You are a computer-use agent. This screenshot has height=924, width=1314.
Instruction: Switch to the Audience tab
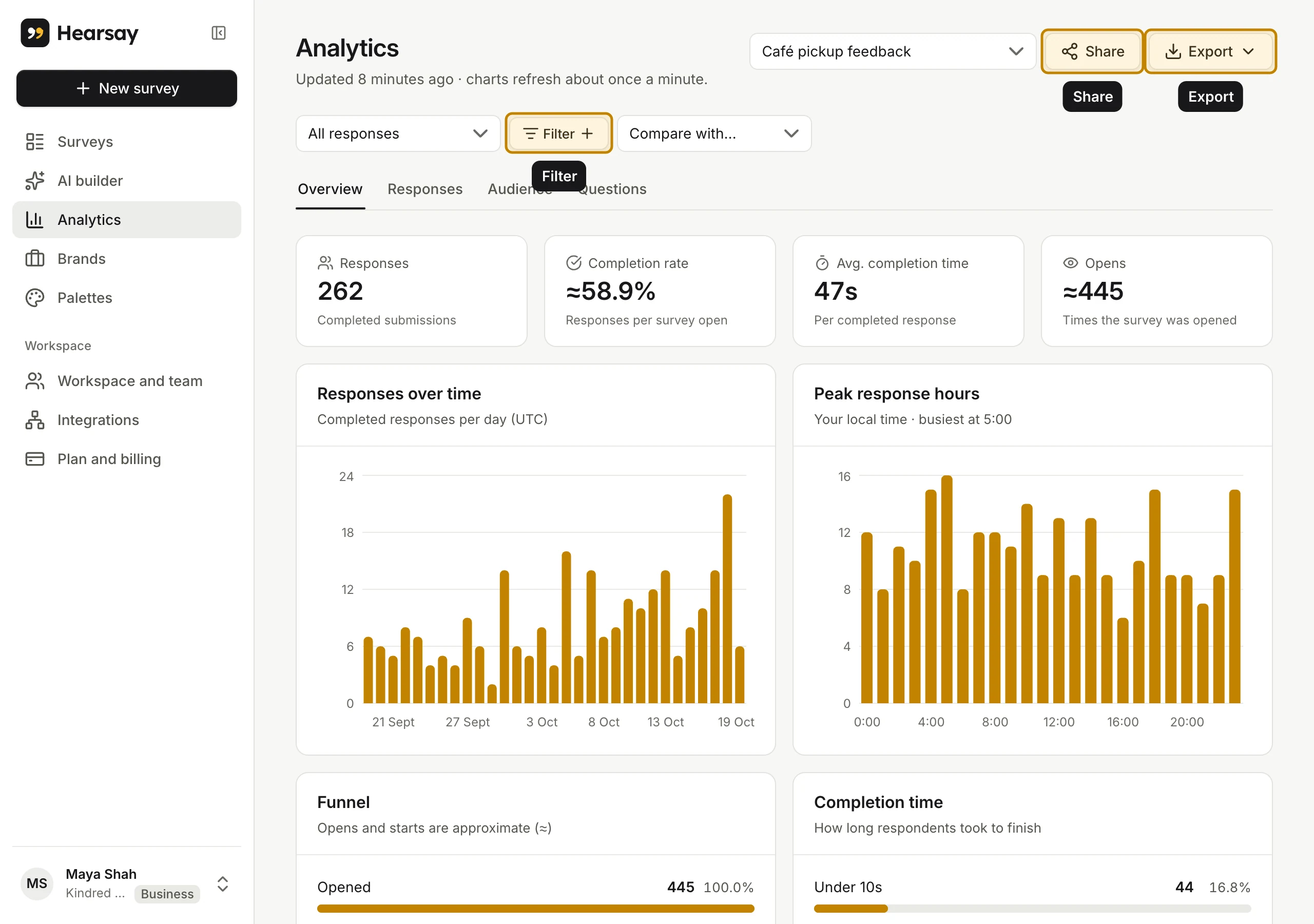click(x=519, y=189)
